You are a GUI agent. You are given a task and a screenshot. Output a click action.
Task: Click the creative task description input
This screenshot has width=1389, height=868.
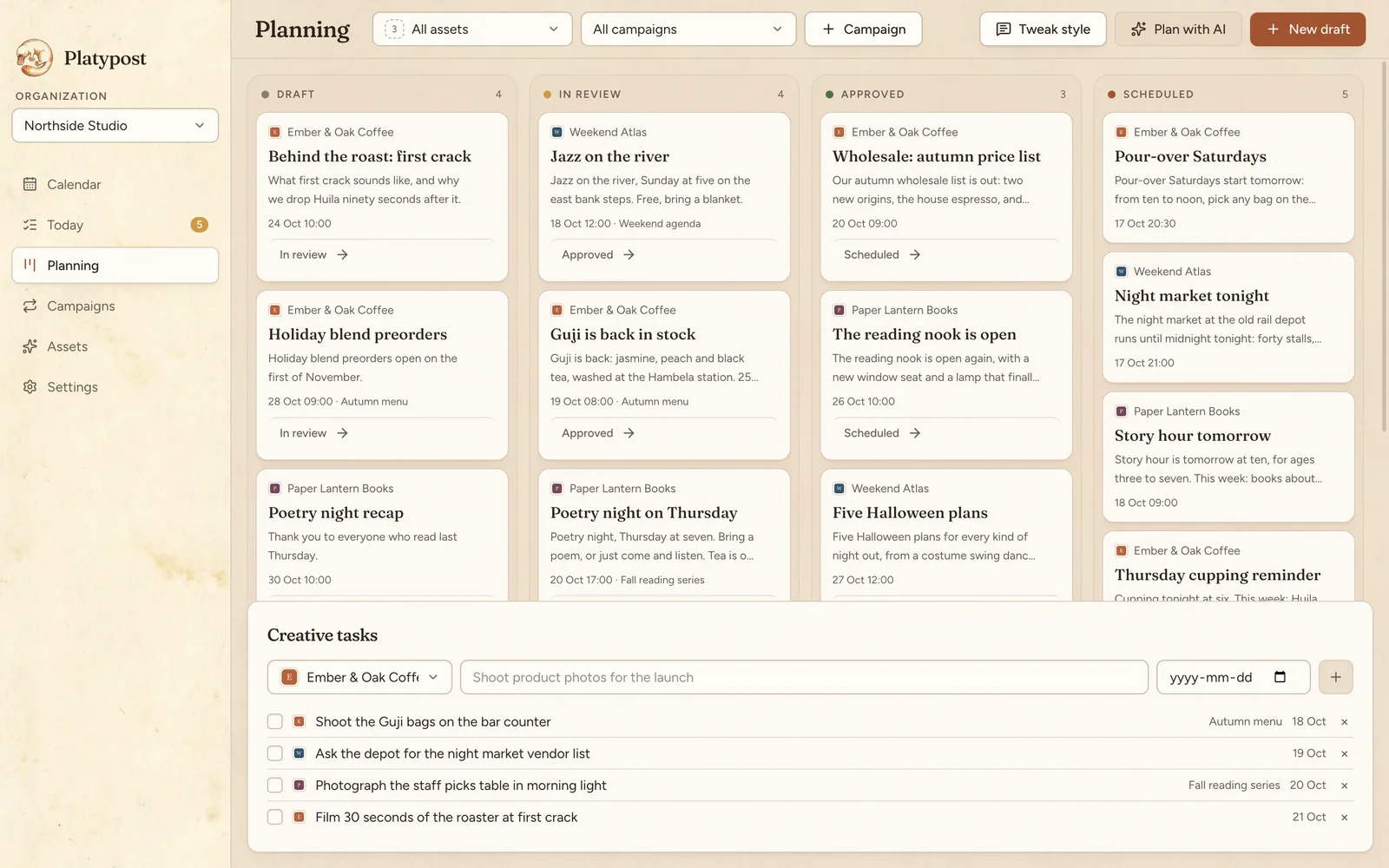pos(804,677)
